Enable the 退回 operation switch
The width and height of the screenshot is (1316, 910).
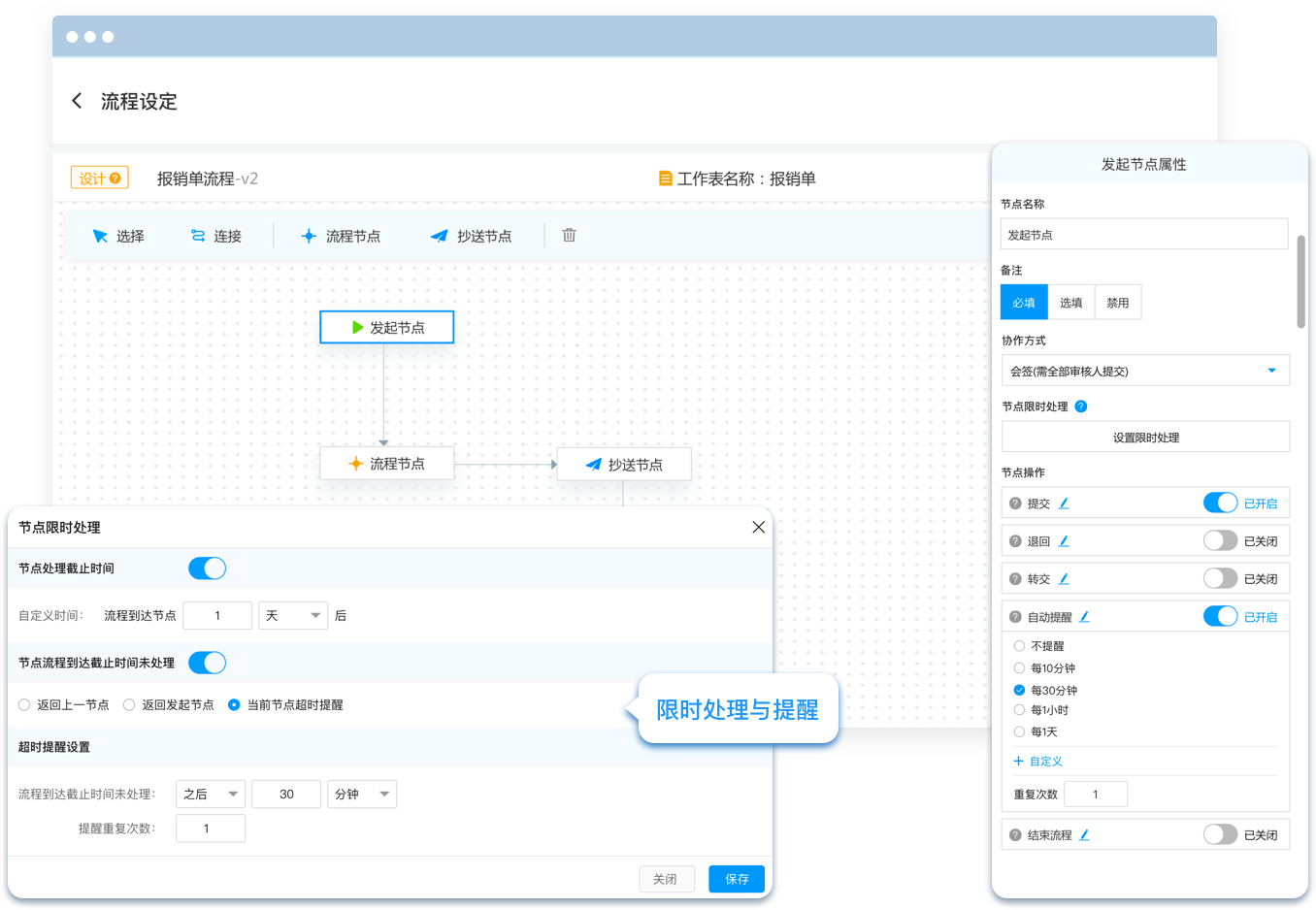1220,540
